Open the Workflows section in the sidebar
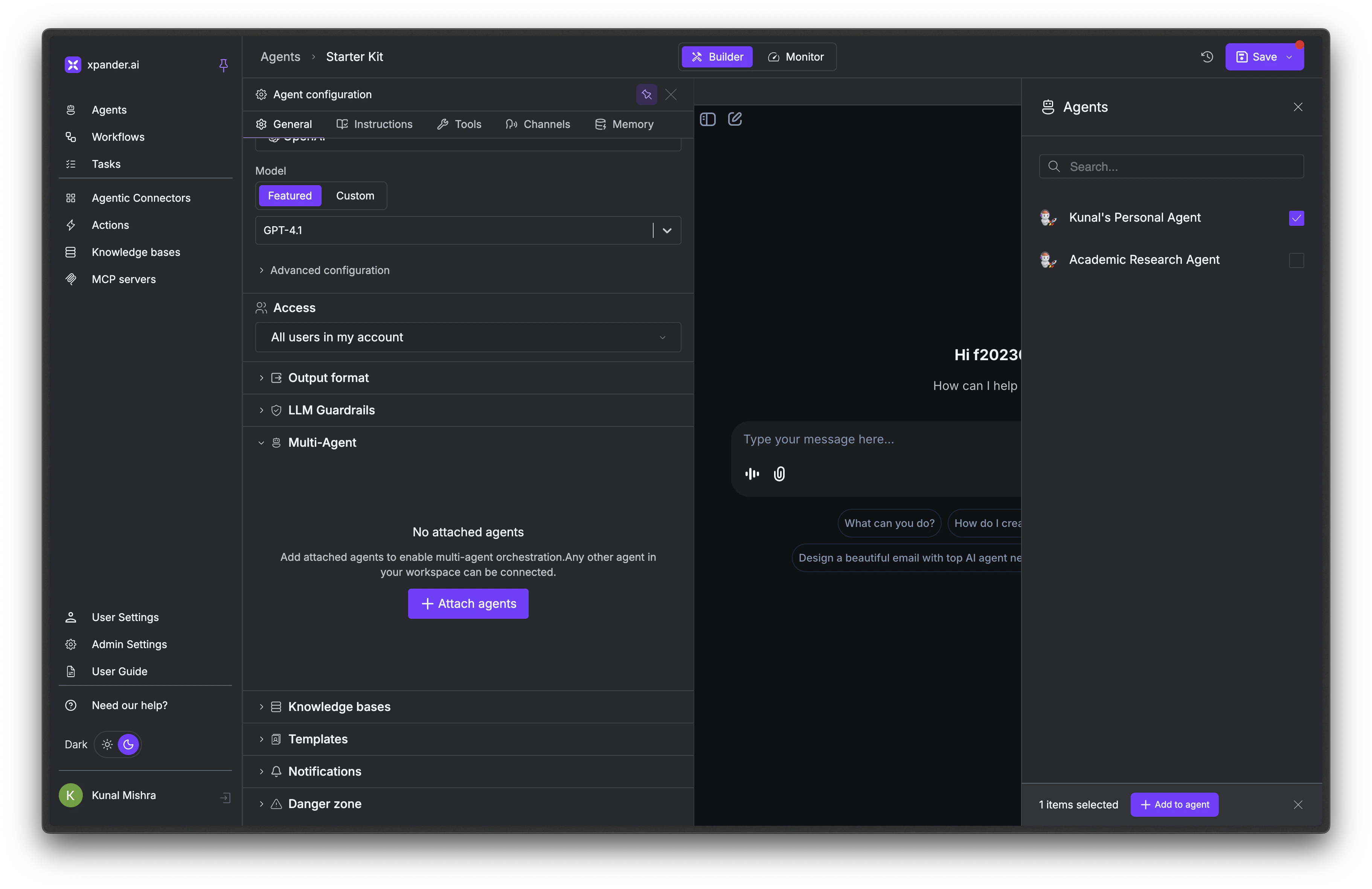 coord(118,137)
